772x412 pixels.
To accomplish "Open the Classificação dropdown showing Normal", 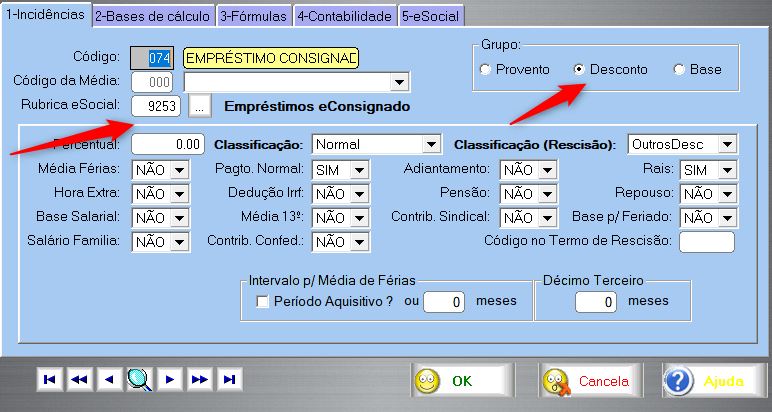I will pos(431,144).
